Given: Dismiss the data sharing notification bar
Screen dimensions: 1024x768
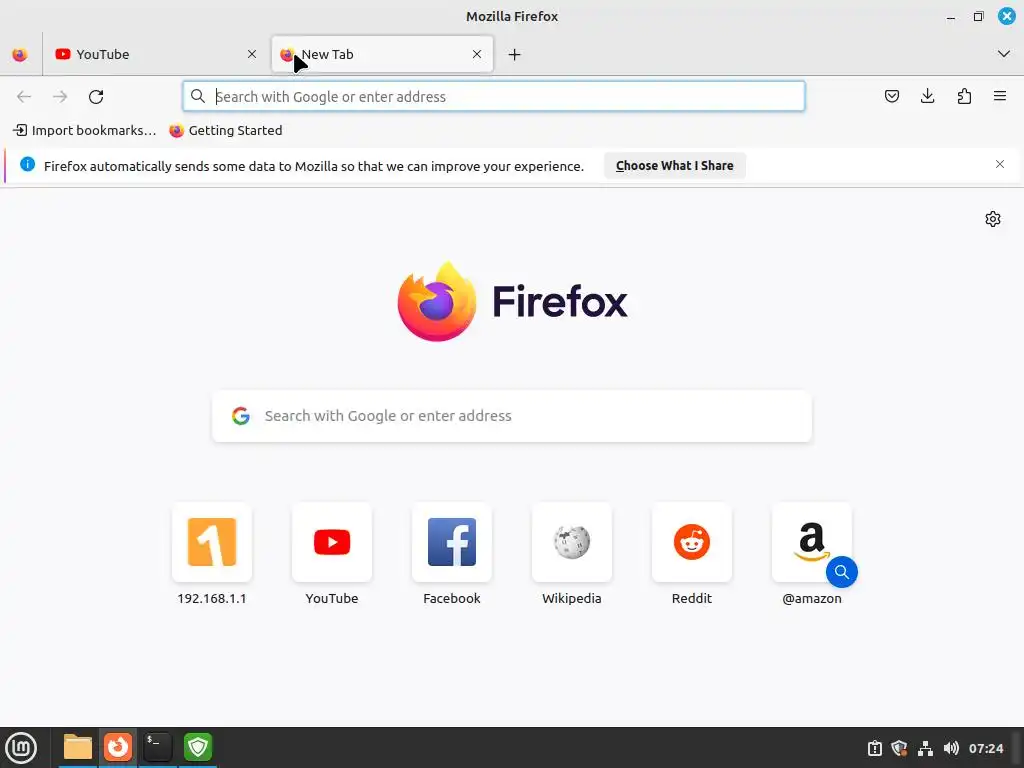Looking at the screenshot, I should click(1000, 165).
